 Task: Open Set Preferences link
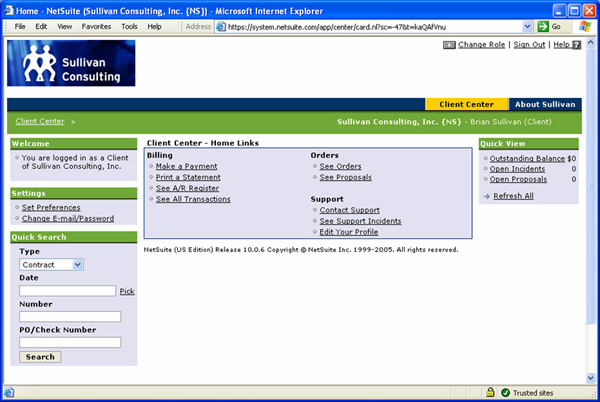coord(51,207)
